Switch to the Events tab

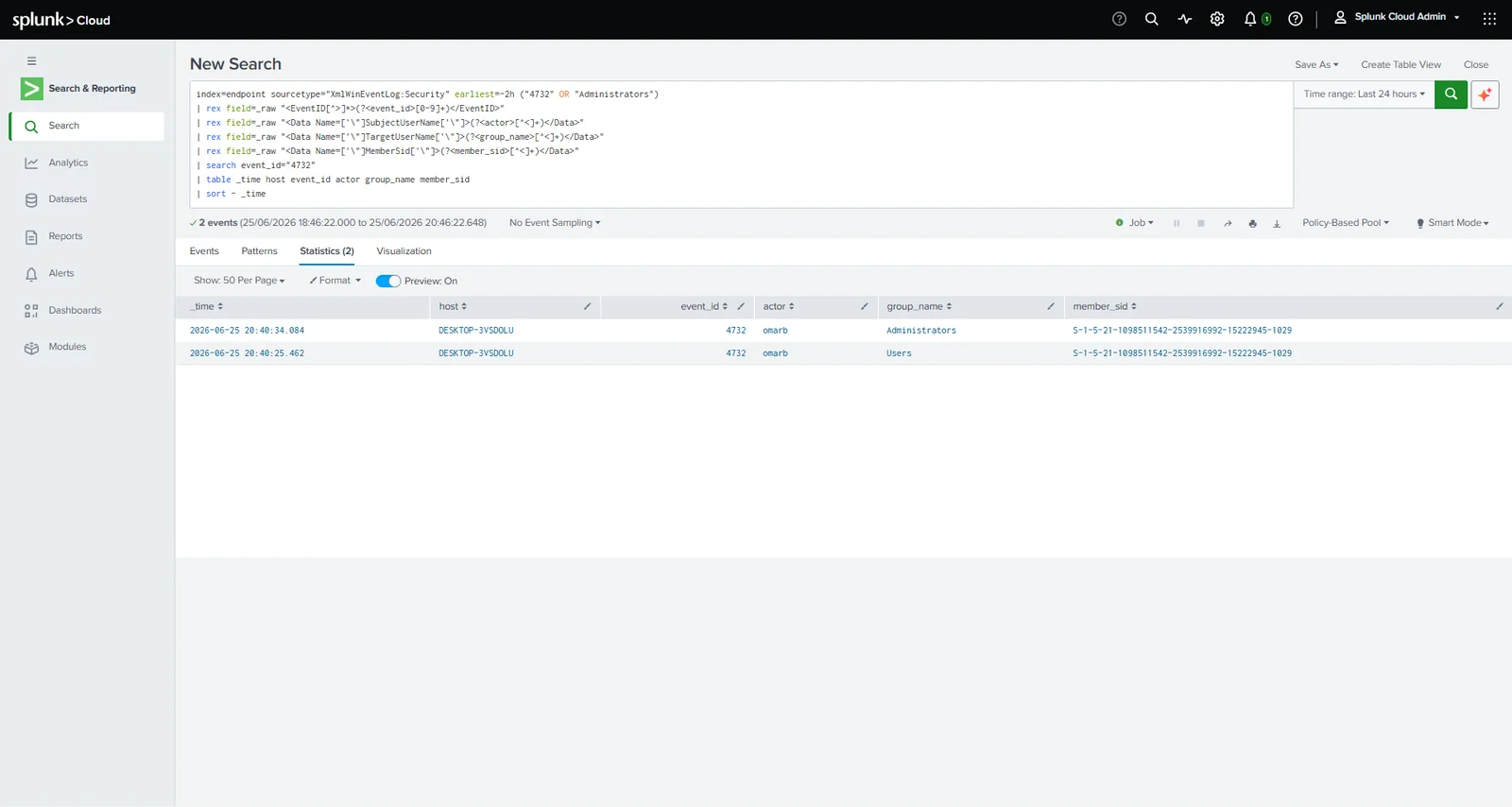point(204,251)
